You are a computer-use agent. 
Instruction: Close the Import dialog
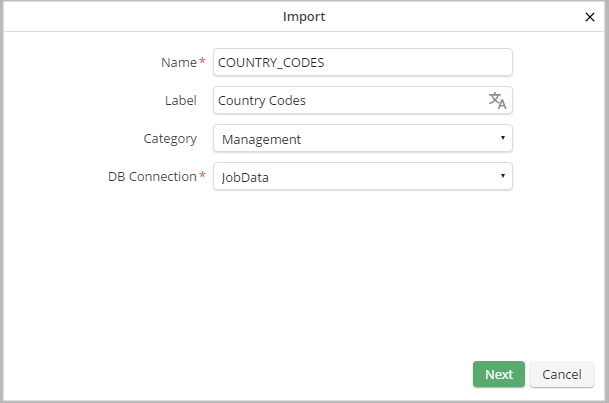(590, 17)
